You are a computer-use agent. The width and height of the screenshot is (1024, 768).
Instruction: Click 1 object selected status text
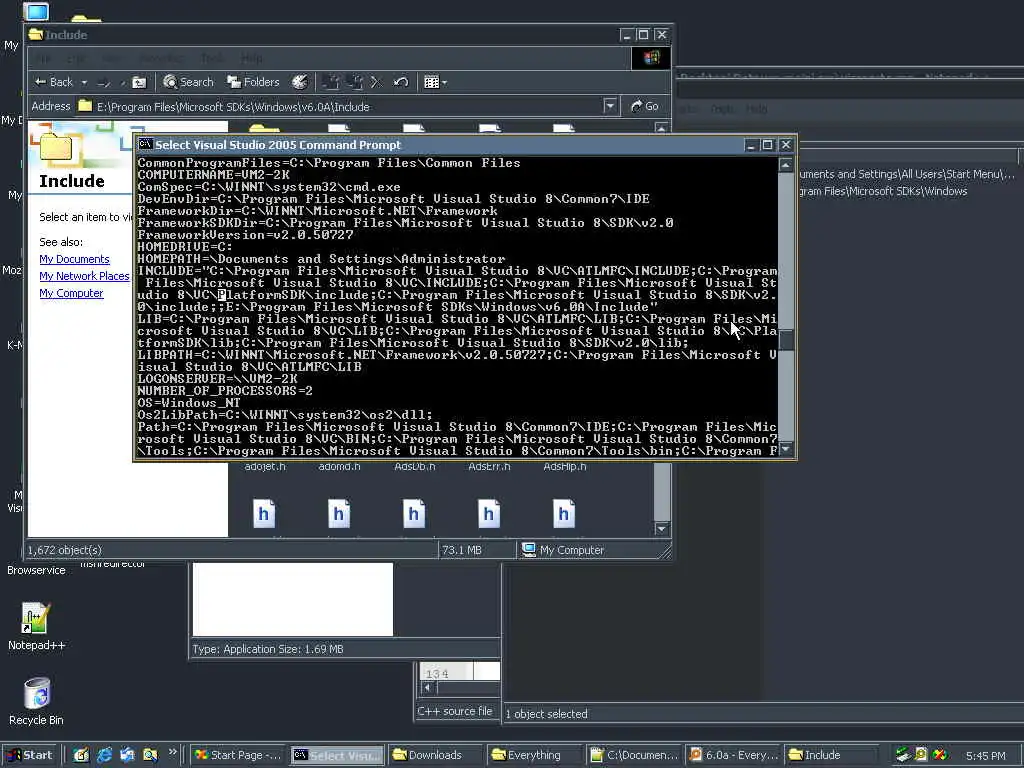(547, 714)
